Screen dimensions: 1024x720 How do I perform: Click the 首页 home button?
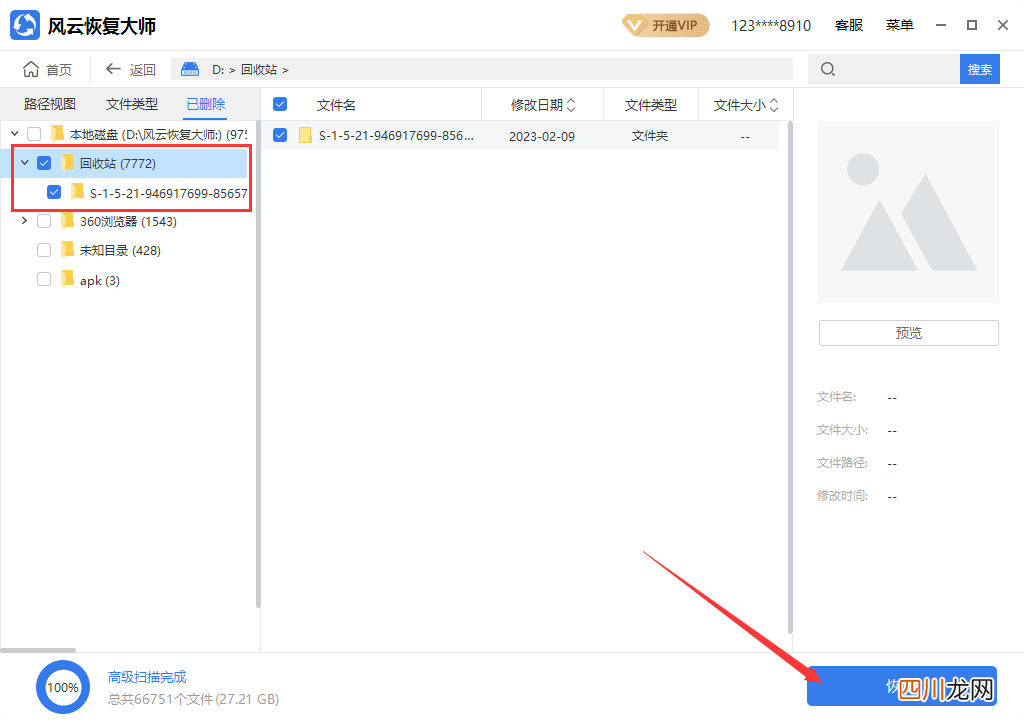pyautogui.click(x=48, y=69)
